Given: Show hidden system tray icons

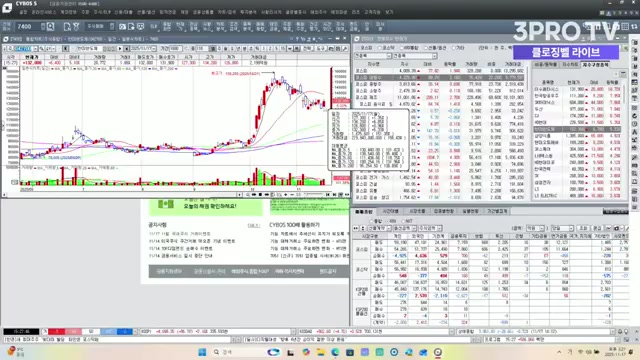Looking at the screenshot, I should tap(559, 352).
